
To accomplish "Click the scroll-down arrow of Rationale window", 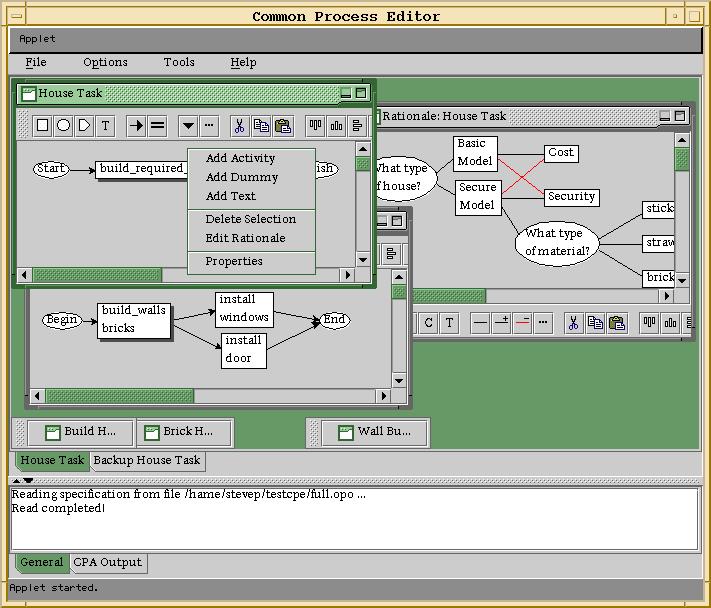I will pos(682,281).
